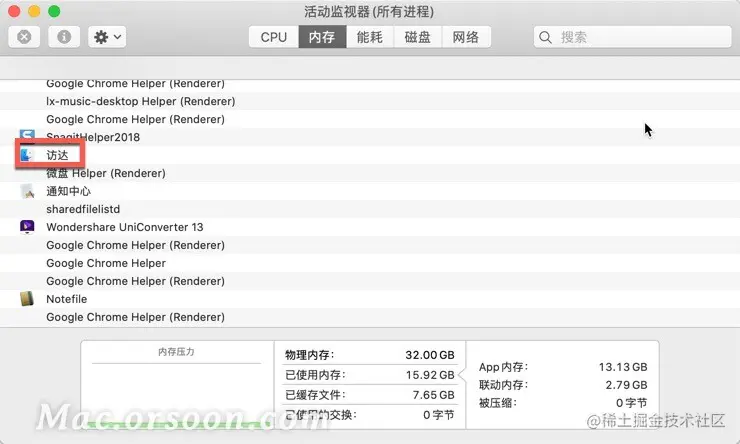
Task: Select the 内存 memory tab
Action: [x=322, y=37]
